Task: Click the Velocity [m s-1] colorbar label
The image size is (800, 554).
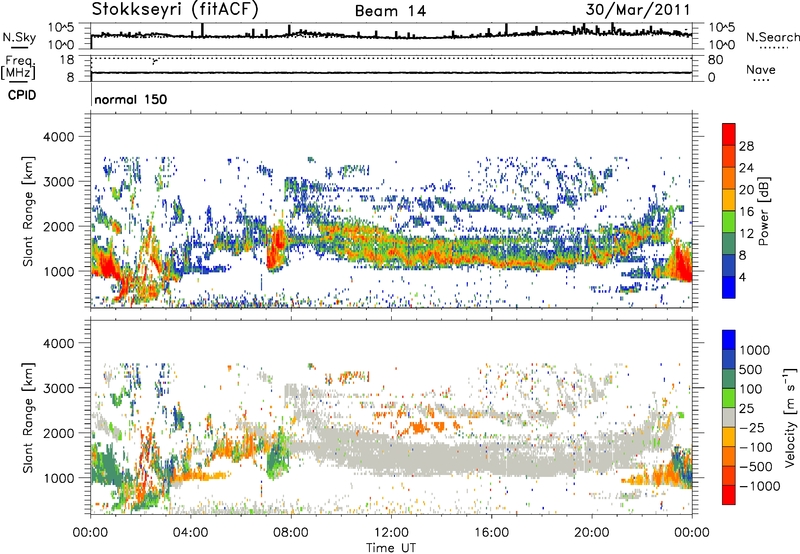Action: click(790, 417)
